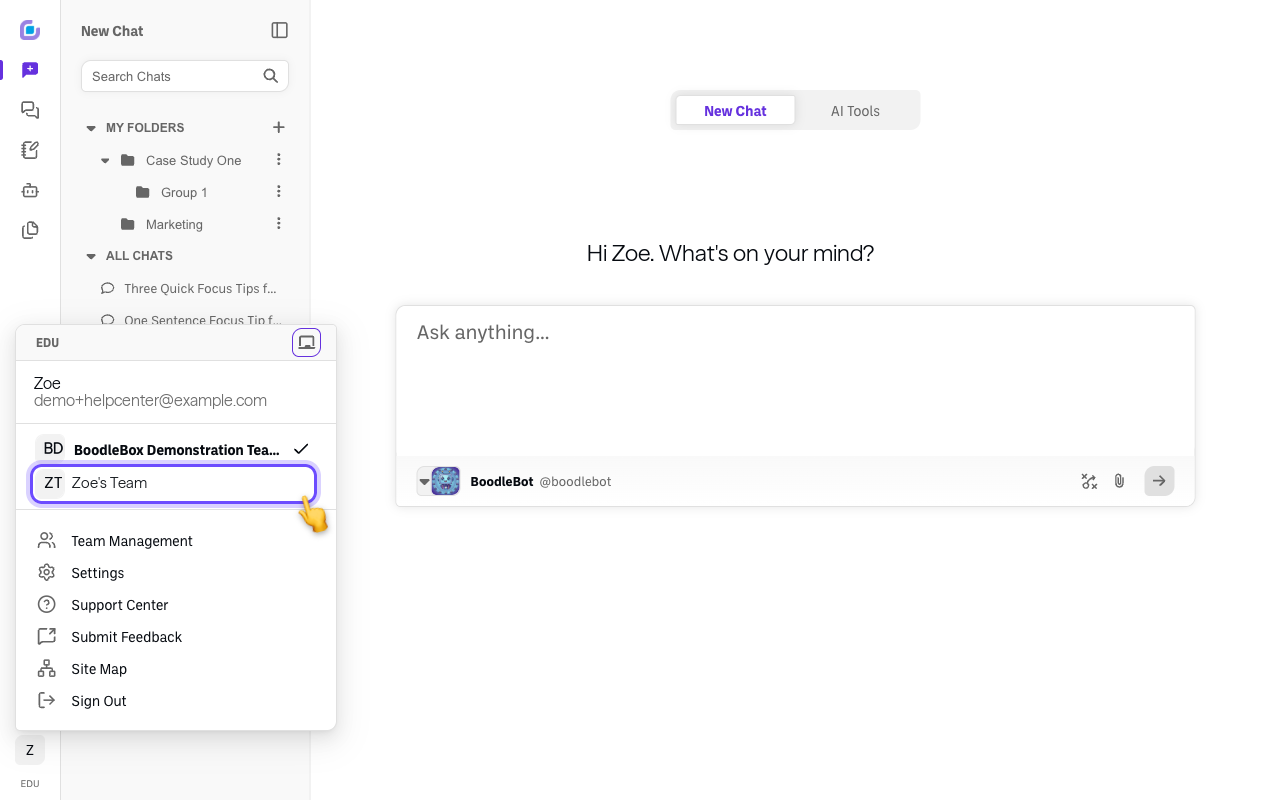The width and height of the screenshot is (1280, 800).
Task: Open the bots icon in left rail
Action: (x=30, y=190)
